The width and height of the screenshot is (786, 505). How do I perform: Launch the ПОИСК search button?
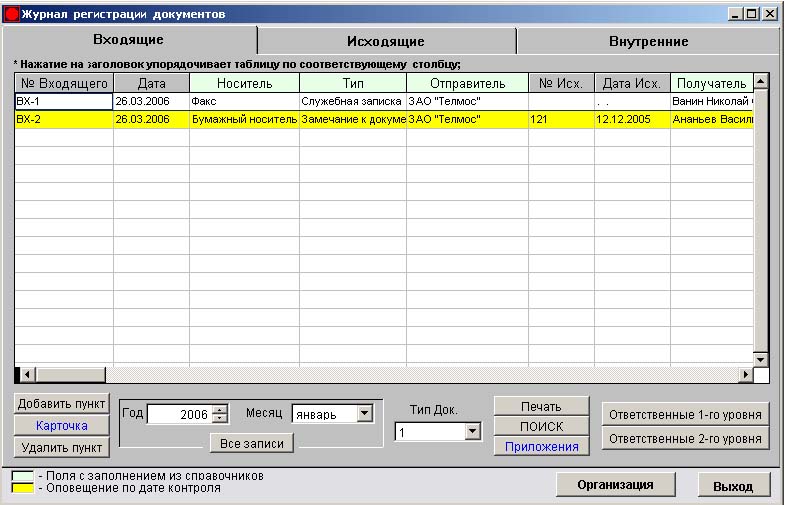pyautogui.click(x=542, y=426)
